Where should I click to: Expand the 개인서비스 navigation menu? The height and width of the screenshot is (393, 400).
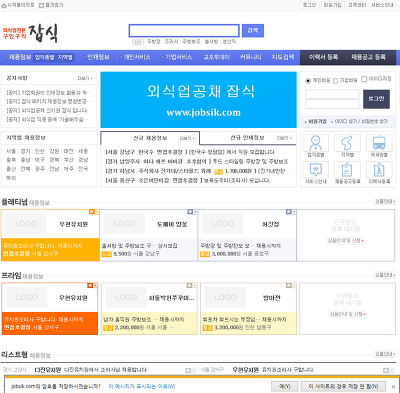[135, 57]
